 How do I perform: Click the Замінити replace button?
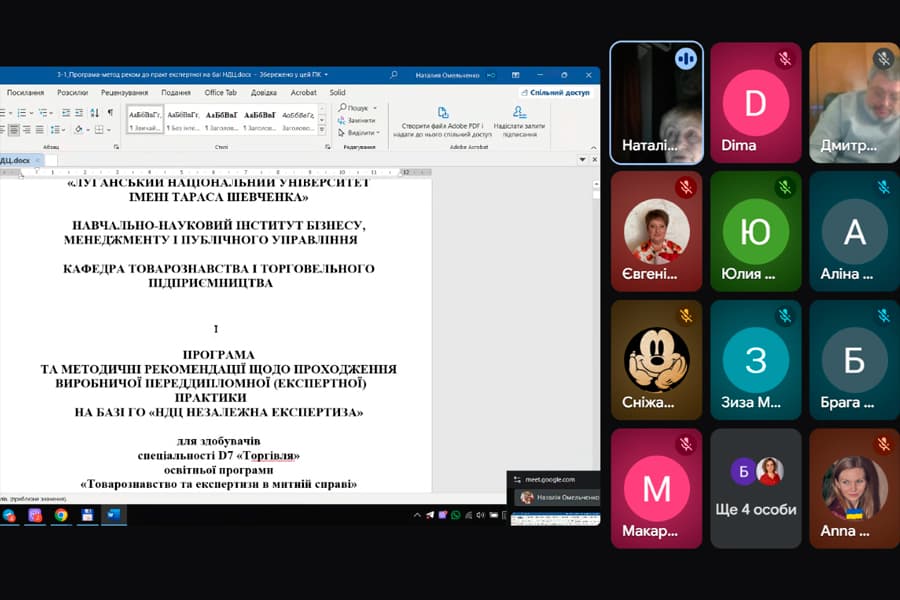click(357, 121)
